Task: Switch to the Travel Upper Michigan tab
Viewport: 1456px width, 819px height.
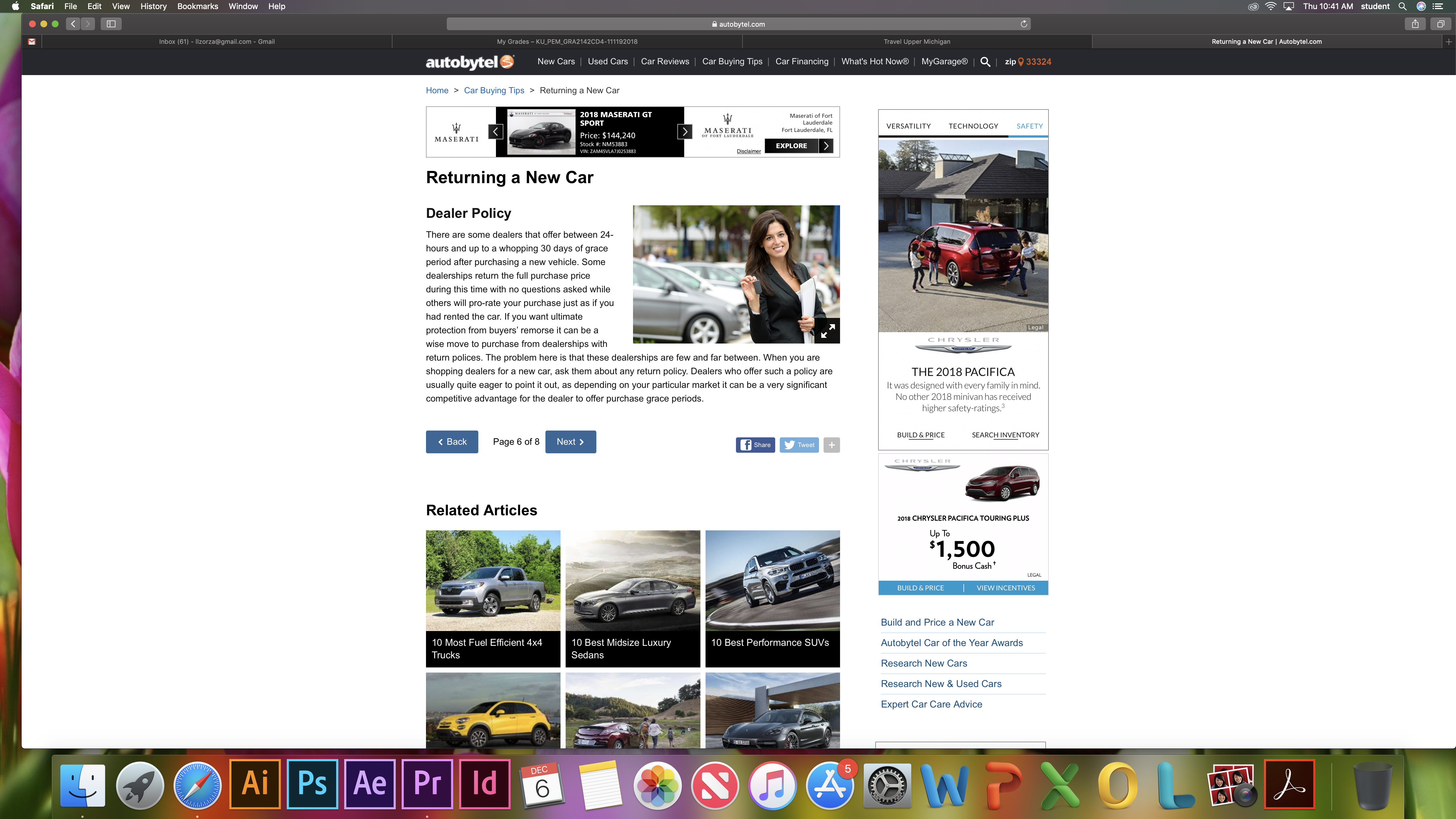Action: [917, 41]
